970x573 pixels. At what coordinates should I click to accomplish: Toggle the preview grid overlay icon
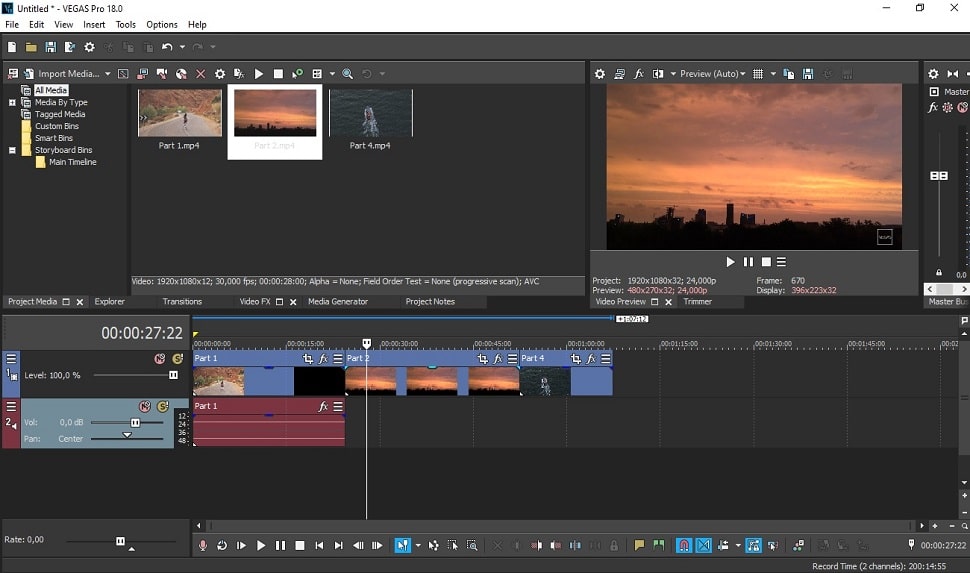click(758, 74)
